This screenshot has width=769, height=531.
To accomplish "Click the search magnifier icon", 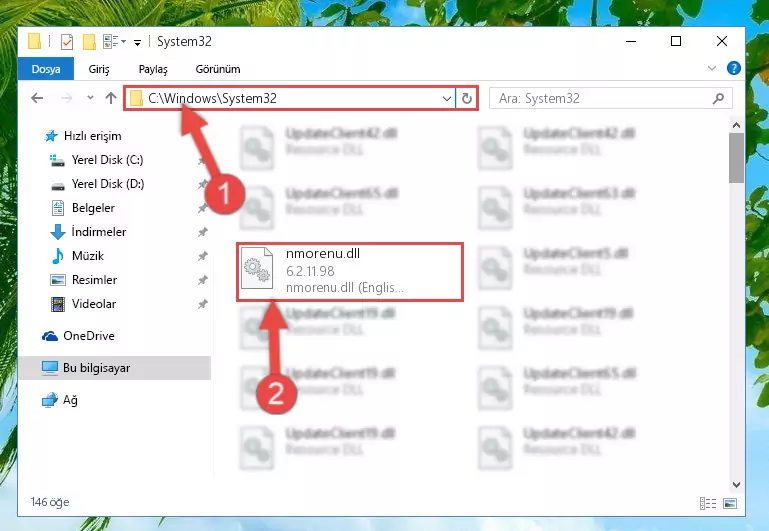I will point(718,99).
